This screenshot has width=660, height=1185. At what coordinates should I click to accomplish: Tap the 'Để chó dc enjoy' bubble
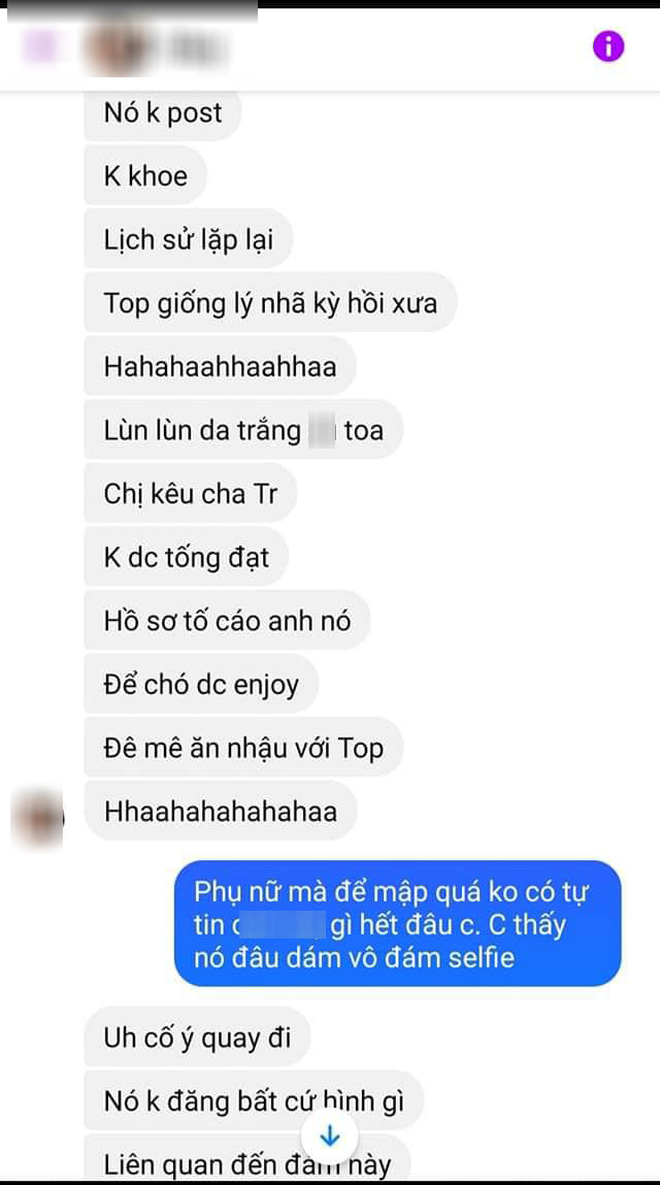(201, 684)
